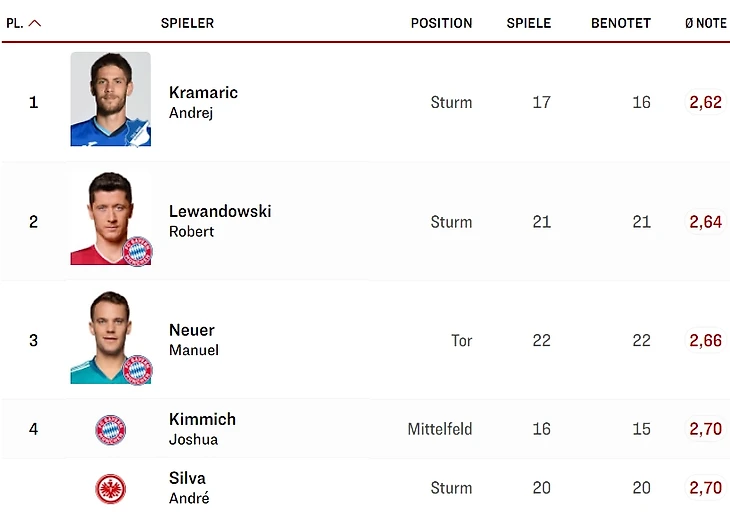The width and height of the screenshot is (730, 515).
Task: Click Bayern Munich crest in Kimmich row
Action: pos(110,430)
